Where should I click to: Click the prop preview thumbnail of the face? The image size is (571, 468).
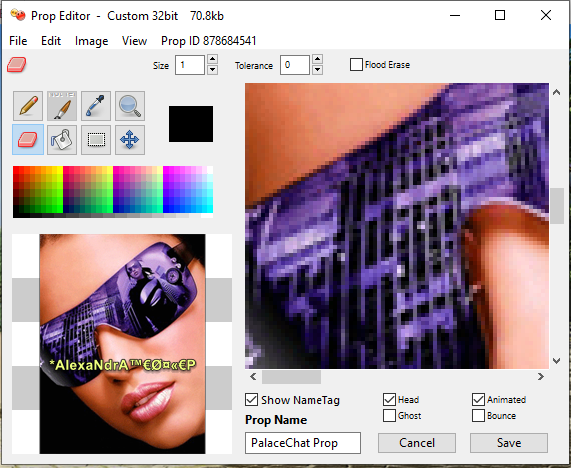(122, 344)
